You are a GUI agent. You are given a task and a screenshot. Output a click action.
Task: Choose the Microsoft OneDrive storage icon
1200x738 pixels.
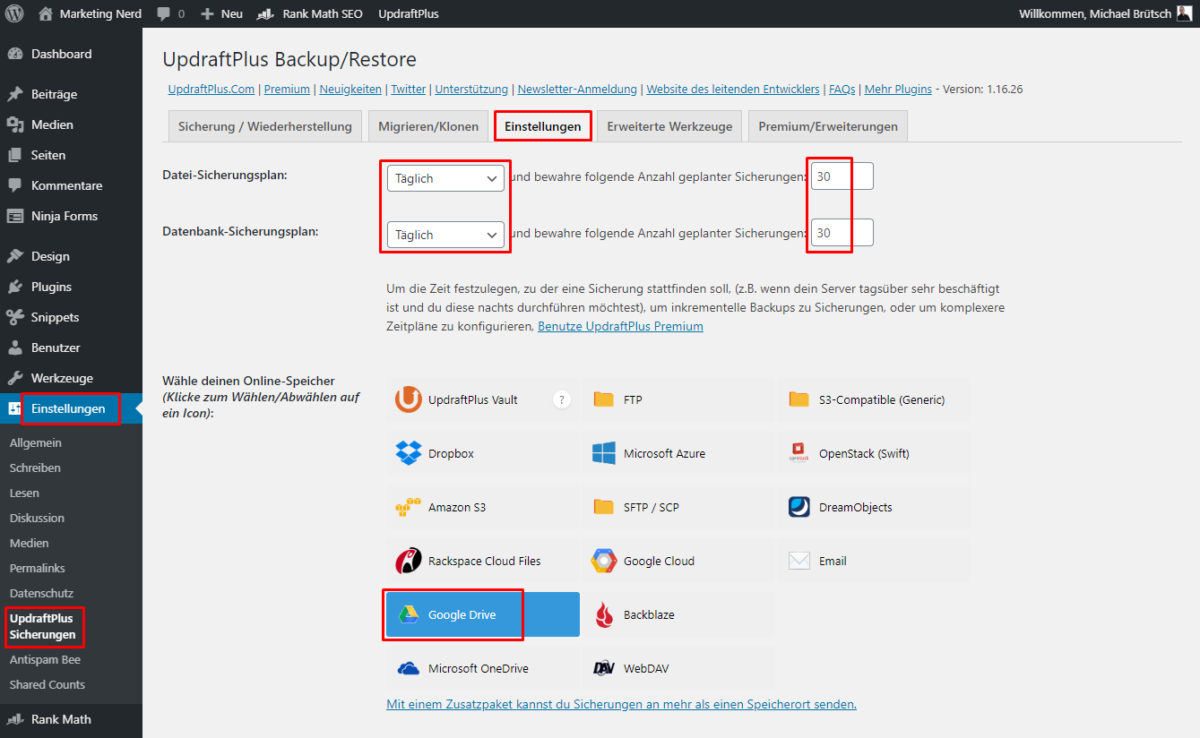click(409, 668)
